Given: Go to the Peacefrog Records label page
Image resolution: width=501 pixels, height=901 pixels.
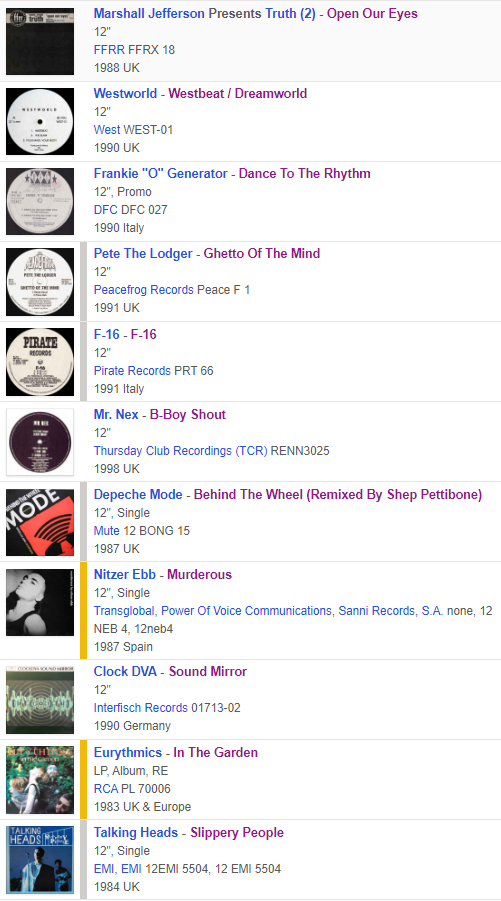Looking at the screenshot, I should [144, 290].
